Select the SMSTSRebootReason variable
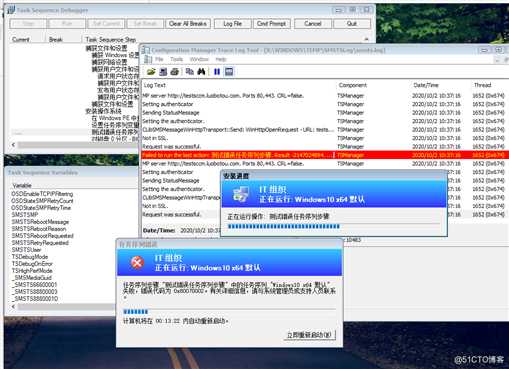 (39, 229)
